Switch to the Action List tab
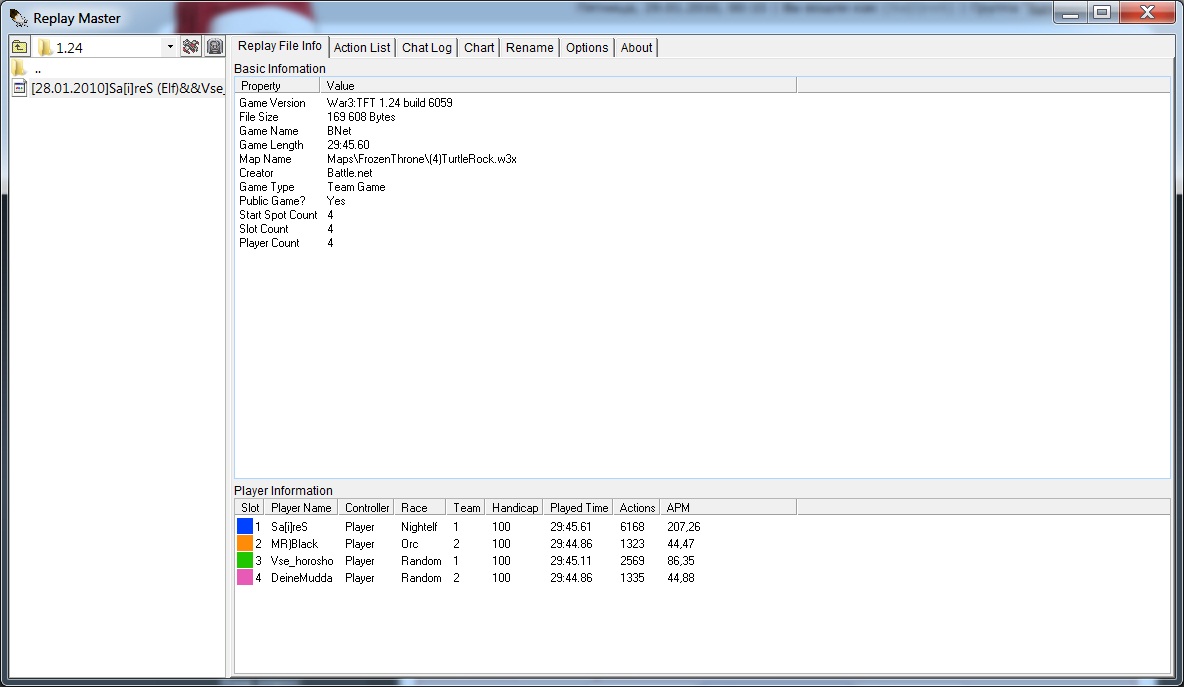 click(x=362, y=48)
